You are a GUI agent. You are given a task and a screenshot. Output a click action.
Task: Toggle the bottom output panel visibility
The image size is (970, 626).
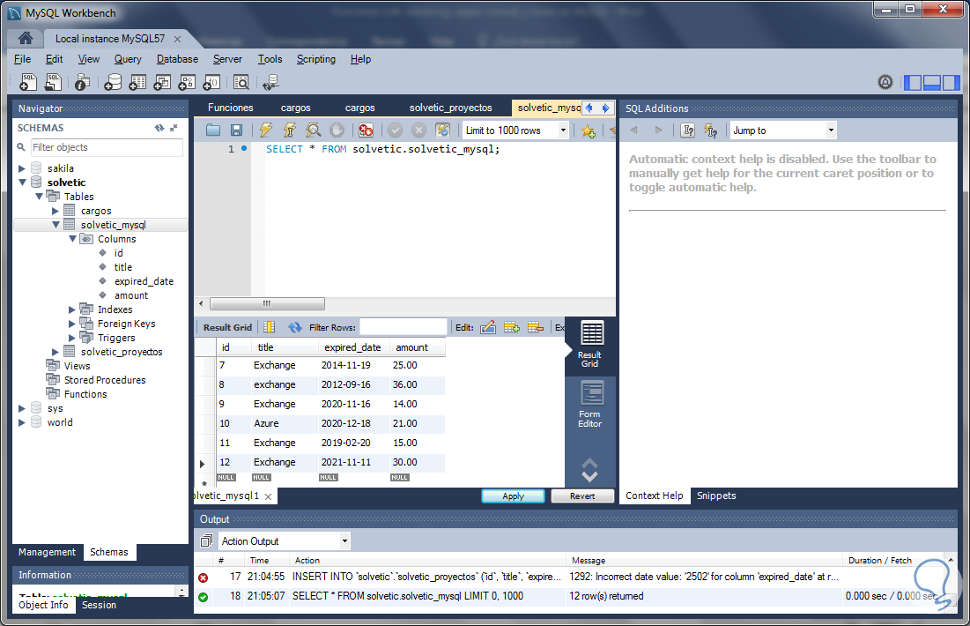pyautogui.click(x=932, y=82)
